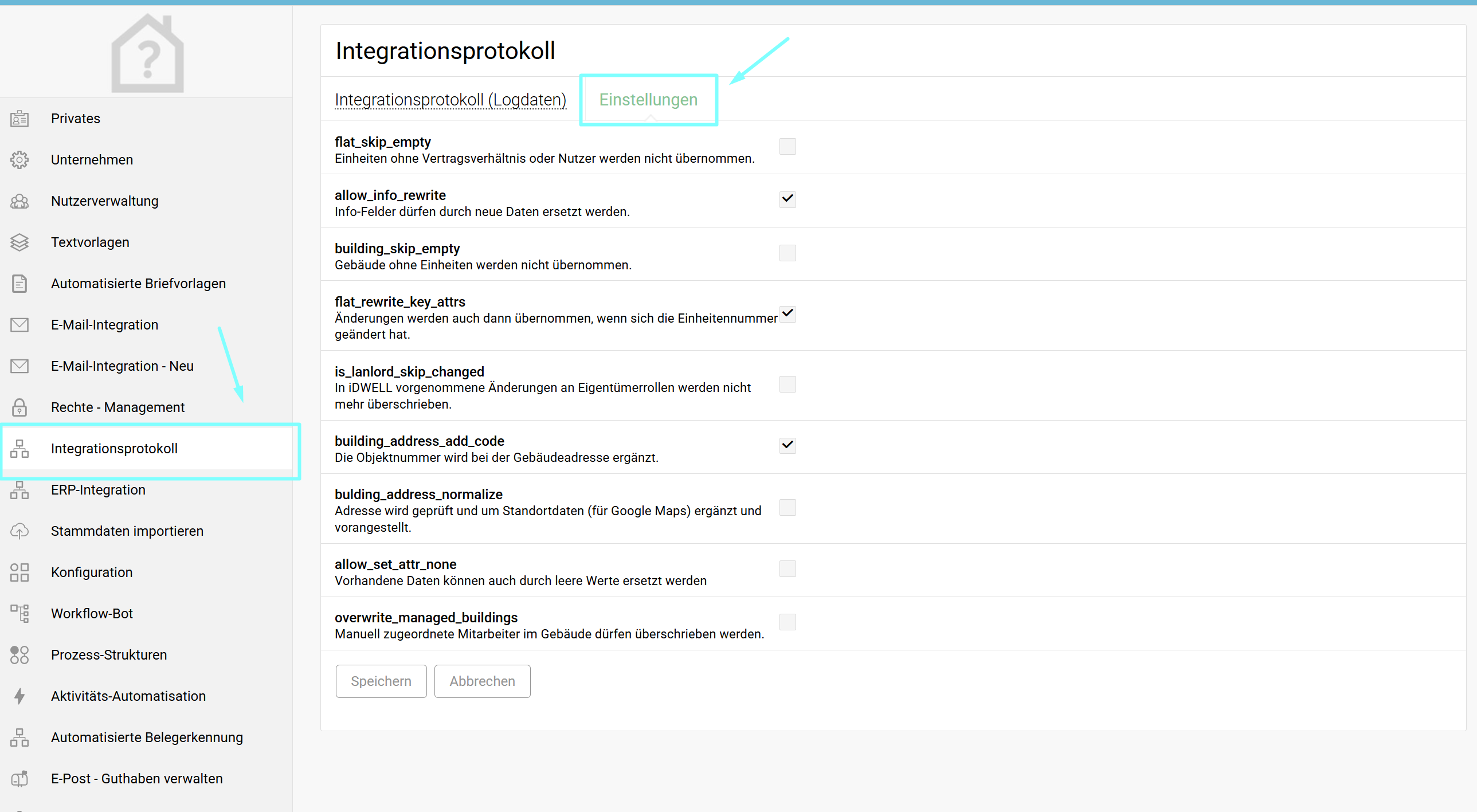Click the Unternehmen gear icon
1477x812 pixels.
click(19, 160)
